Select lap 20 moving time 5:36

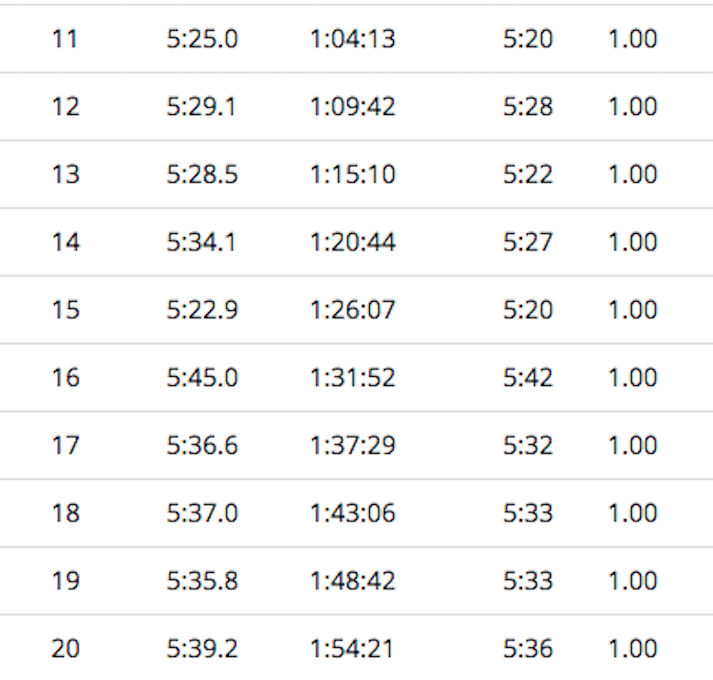(527, 649)
